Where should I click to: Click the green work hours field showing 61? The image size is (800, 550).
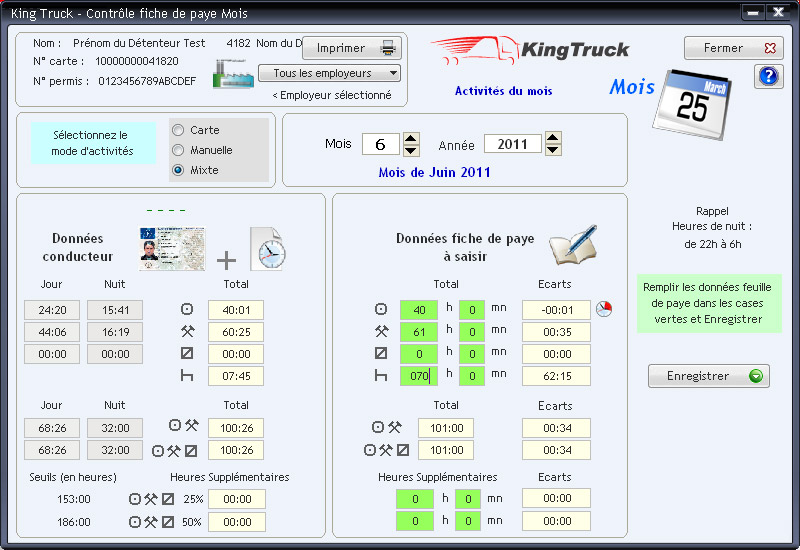[x=419, y=332]
